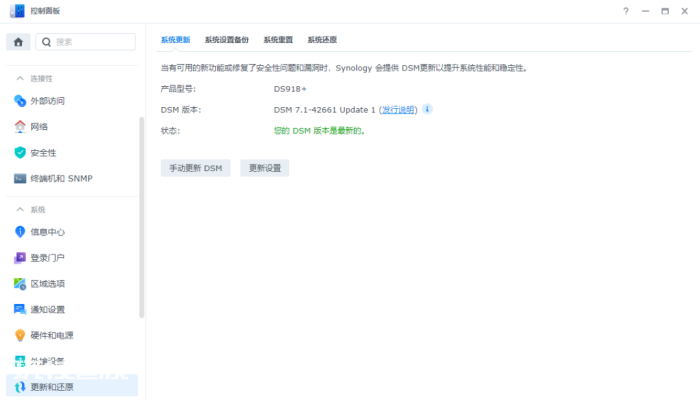The height and width of the screenshot is (400, 700).
Task: Open 外部访问 icon in sidebar
Action: click(x=20, y=101)
